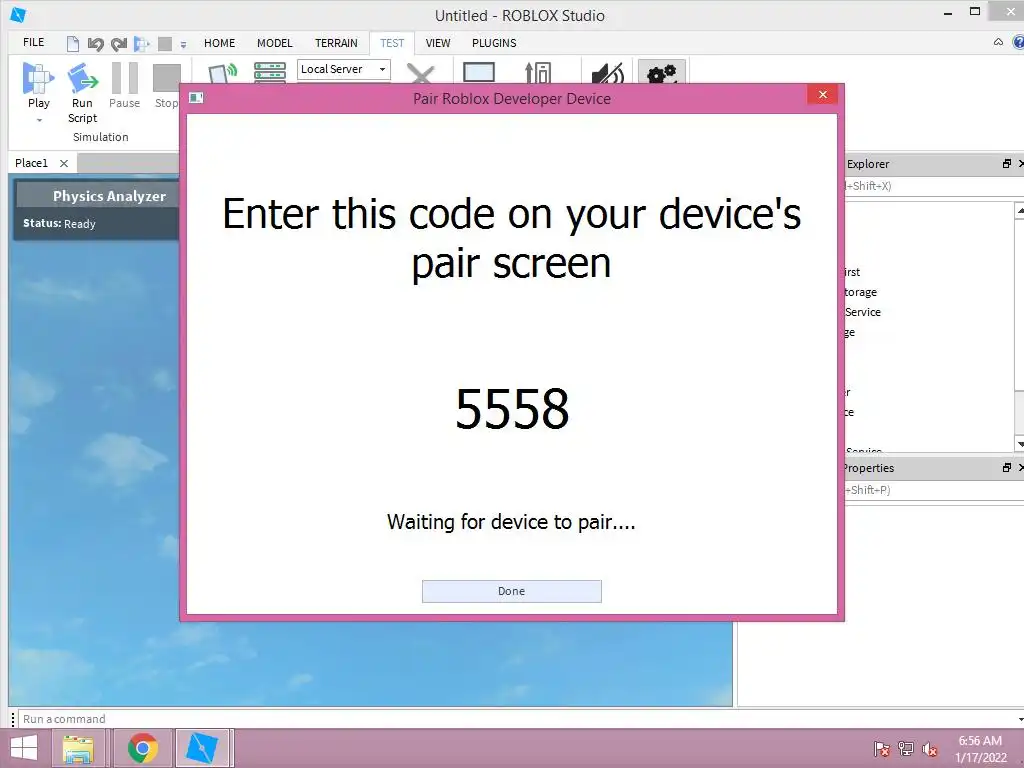Viewport: 1024px width, 768px height.
Task: Click the Play quick-access toolbar icon
Action: tap(142, 44)
